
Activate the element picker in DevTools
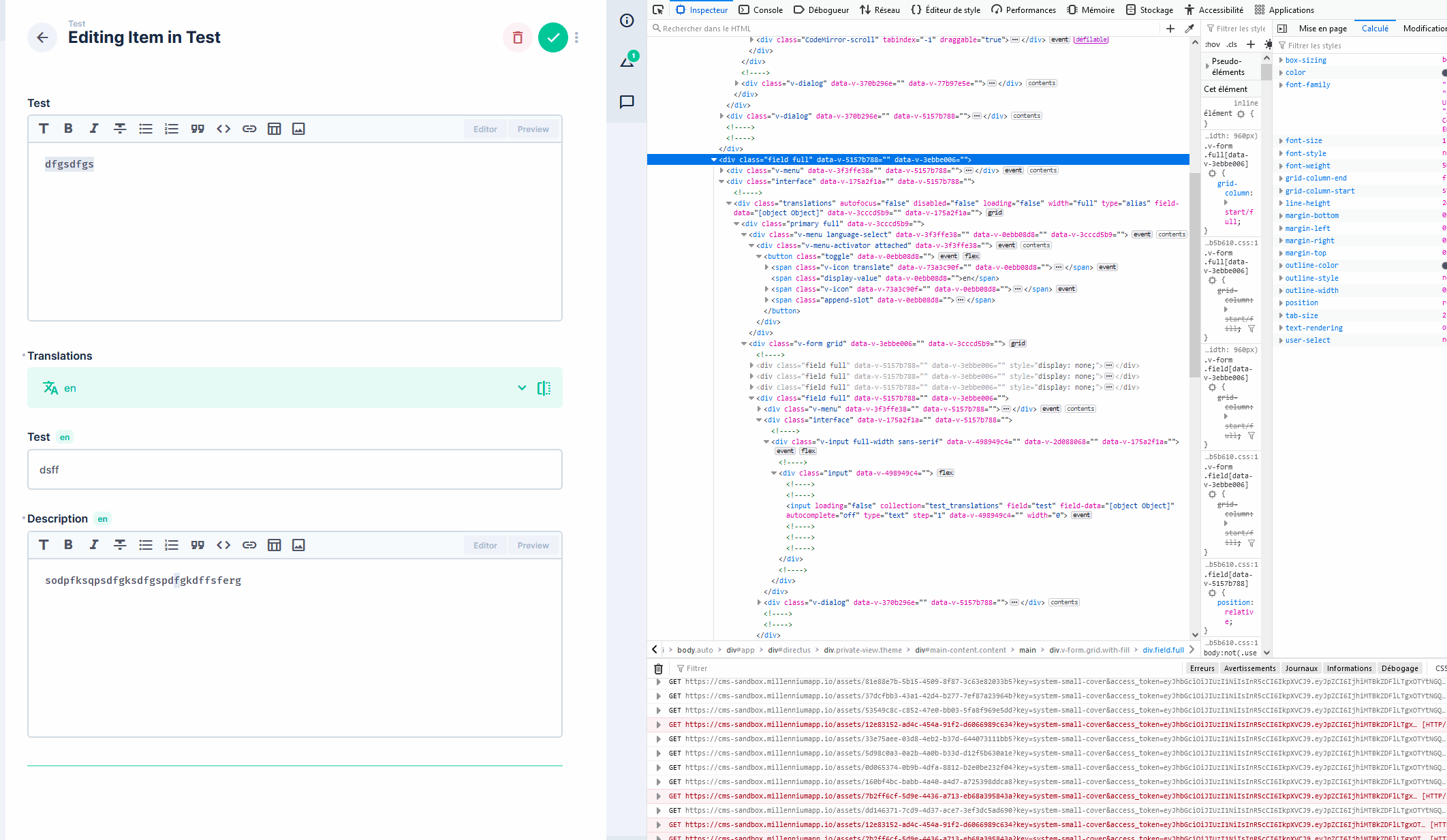click(x=658, y=10)
